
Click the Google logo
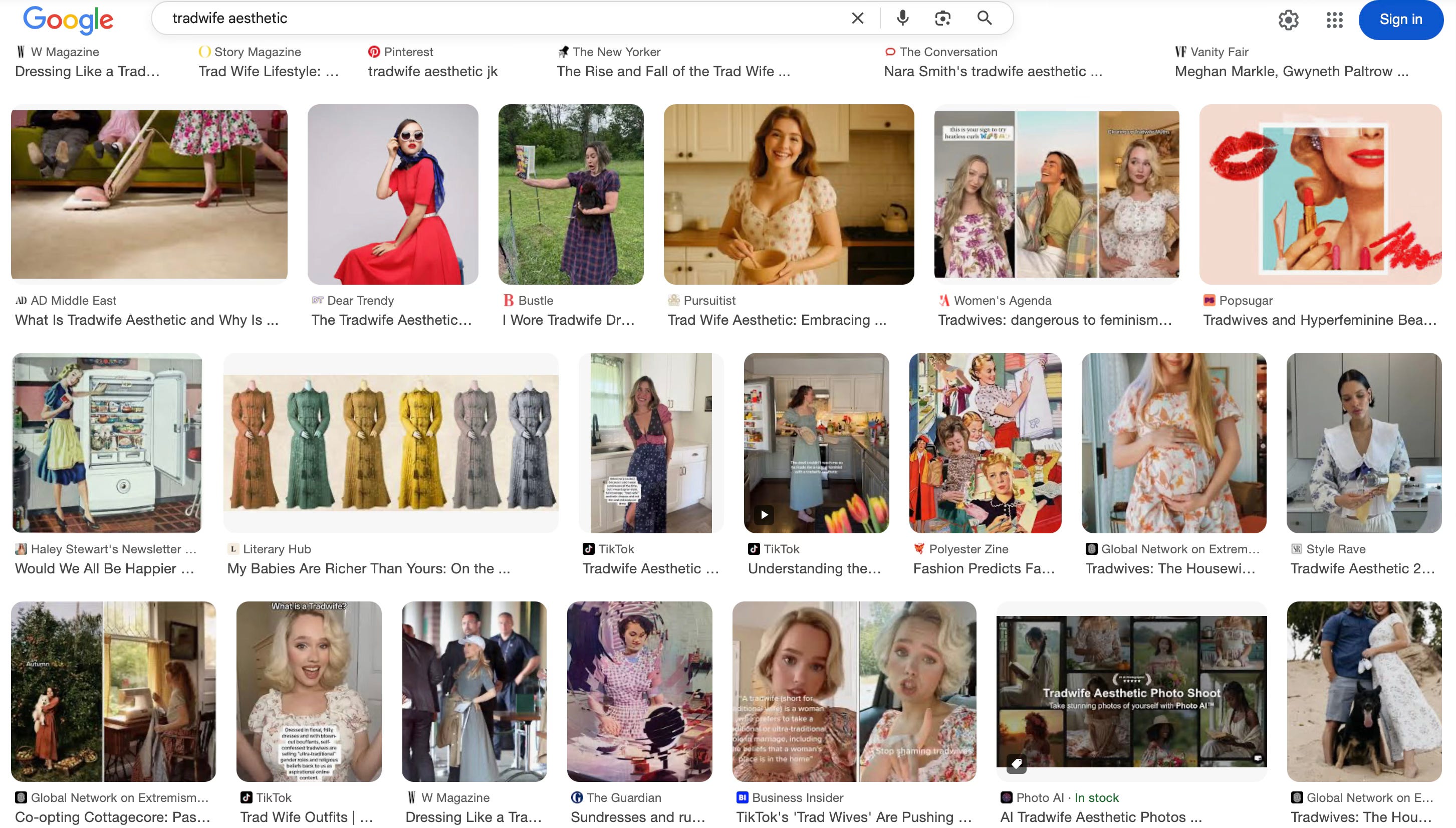click(x=68, y=21)
